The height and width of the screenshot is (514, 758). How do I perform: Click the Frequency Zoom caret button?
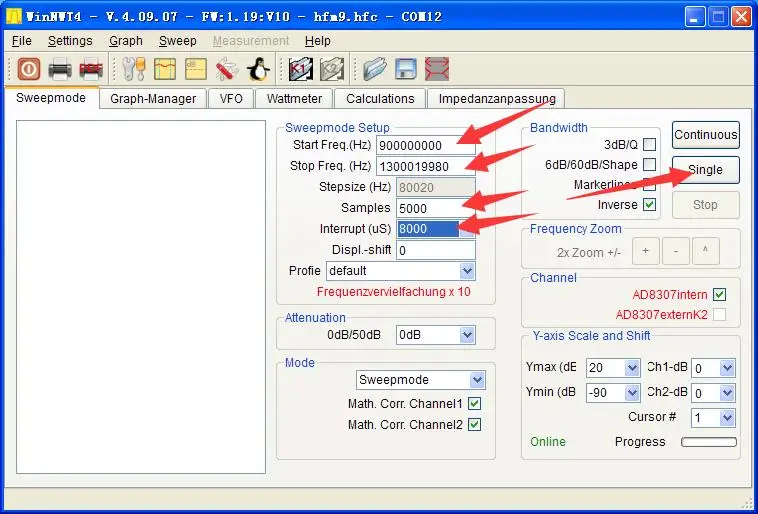pyautogui.click(x=706, y=251)
